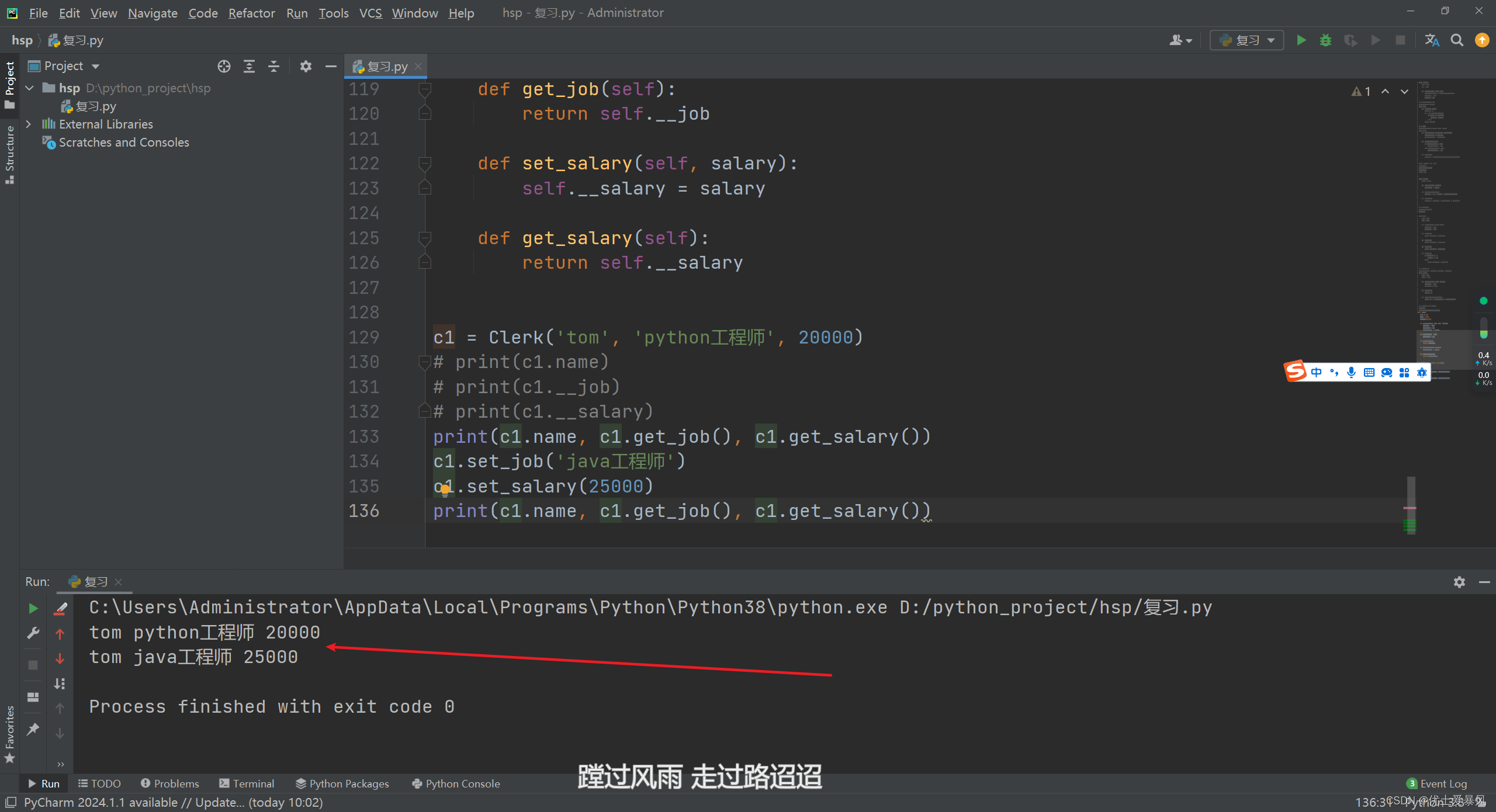Open Project panel settings gear

click(x=306, y=67)
